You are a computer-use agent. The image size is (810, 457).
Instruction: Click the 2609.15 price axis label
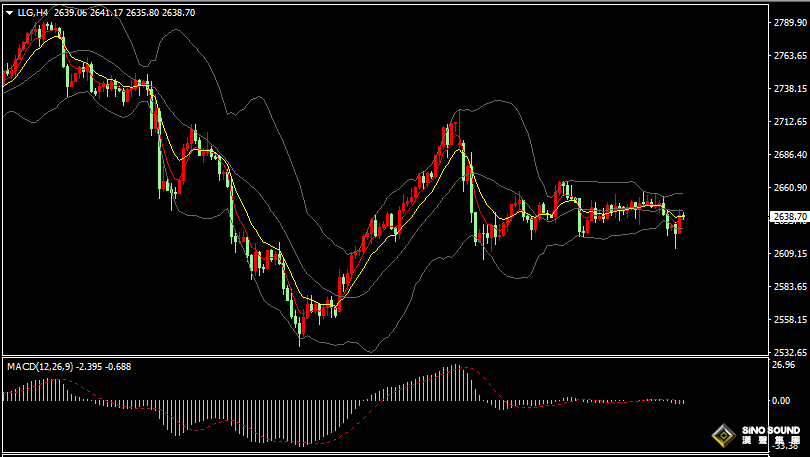pyautogui.click(x=790, y=253)
